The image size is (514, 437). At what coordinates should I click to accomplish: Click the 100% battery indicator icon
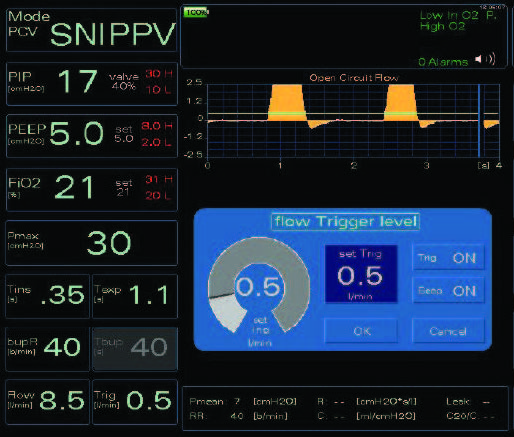(x=196, y=13)
